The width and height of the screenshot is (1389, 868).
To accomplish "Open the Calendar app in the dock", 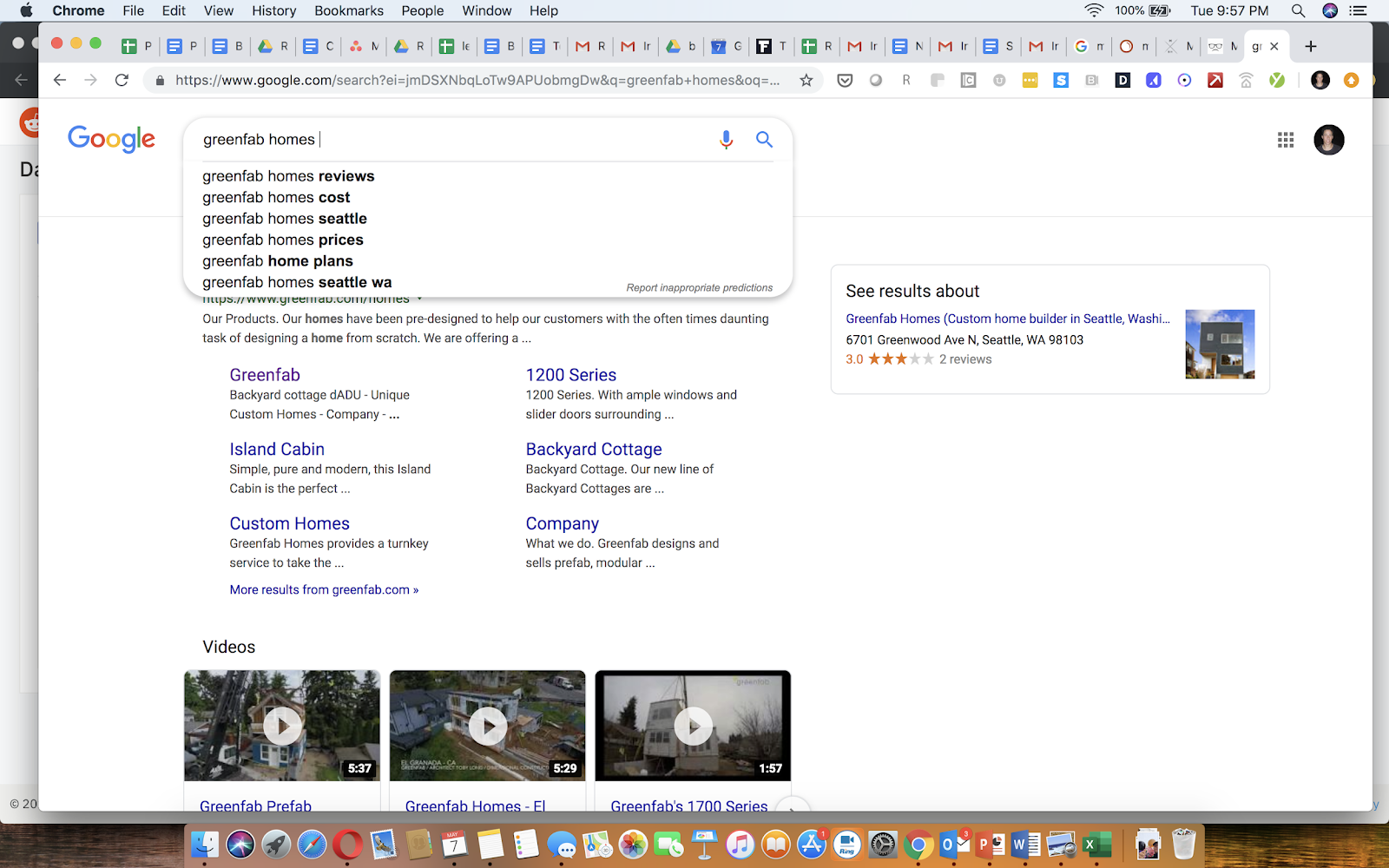I will [x=454, y=844].
